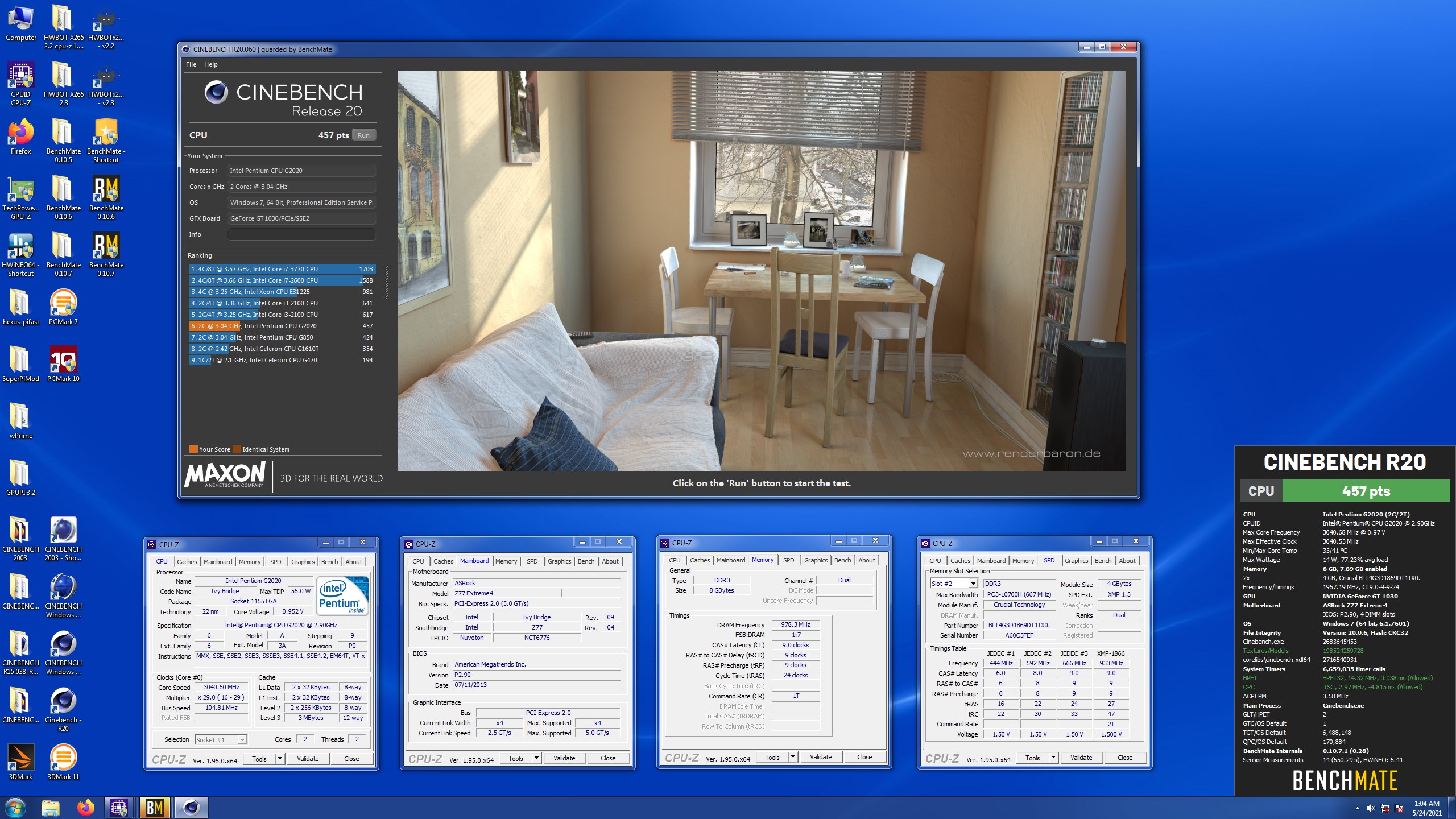Click Tools button in Memory CPU-Z window
The image size is (1456, 819).
tap(772, 757)
